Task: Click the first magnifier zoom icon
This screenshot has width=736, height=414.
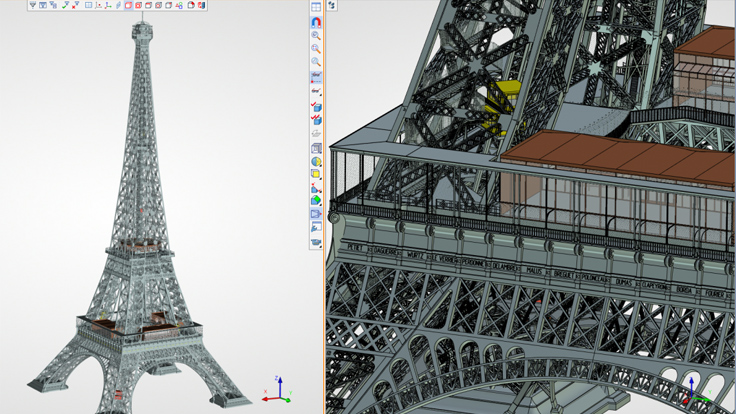Action: click(316, 35)
